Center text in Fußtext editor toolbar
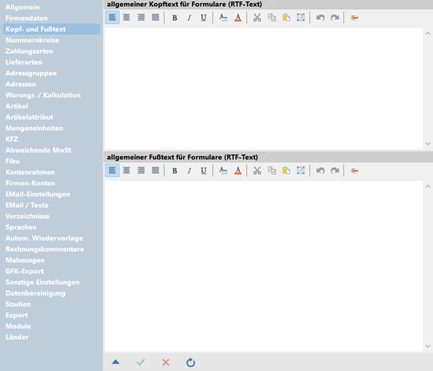 [x=127, y=170]
